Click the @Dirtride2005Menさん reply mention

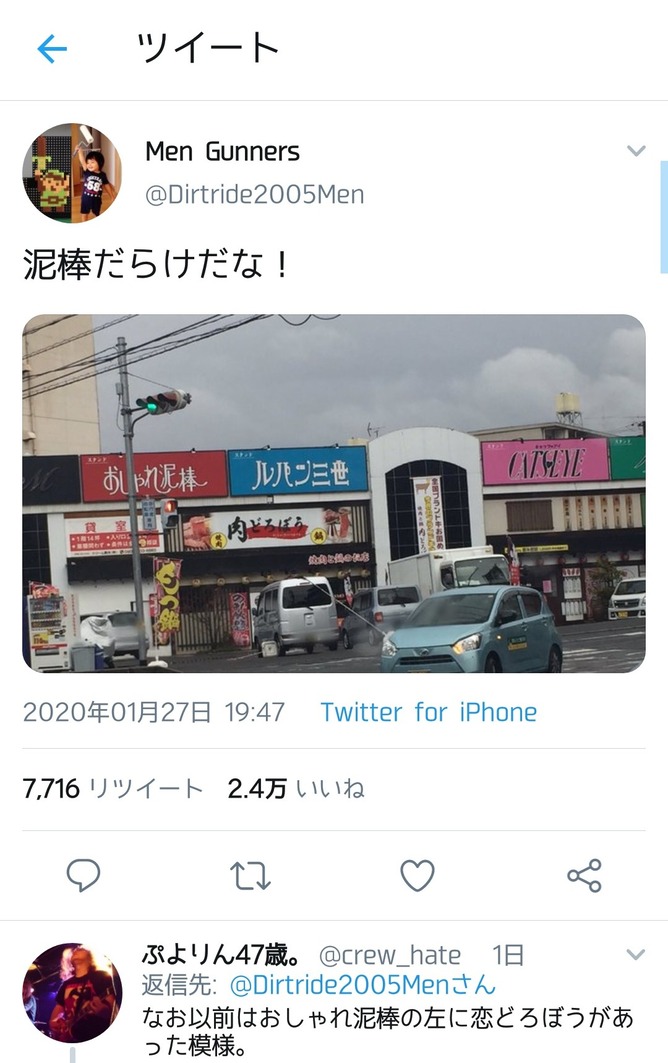363,985
